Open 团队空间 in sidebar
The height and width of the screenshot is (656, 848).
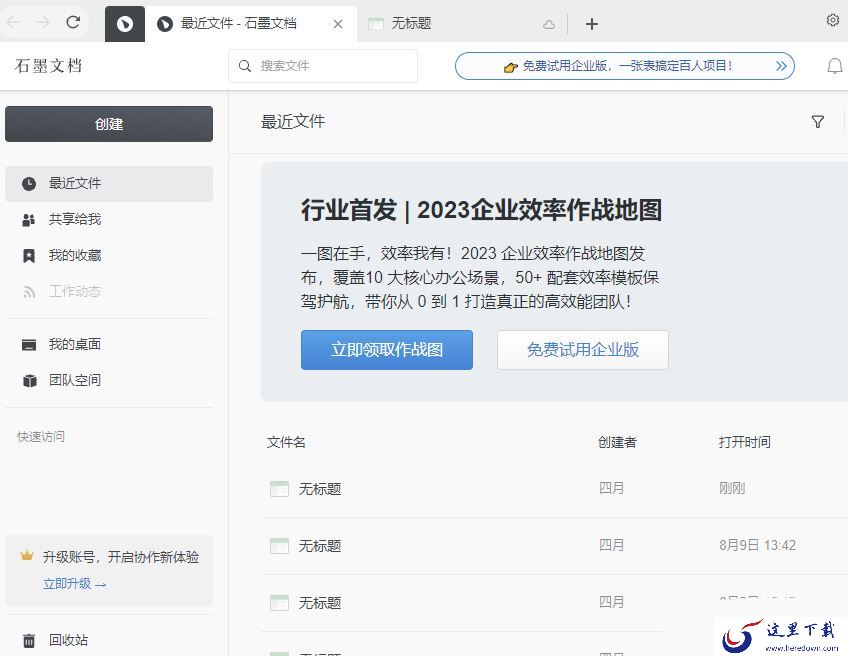[x=109, y=380]
